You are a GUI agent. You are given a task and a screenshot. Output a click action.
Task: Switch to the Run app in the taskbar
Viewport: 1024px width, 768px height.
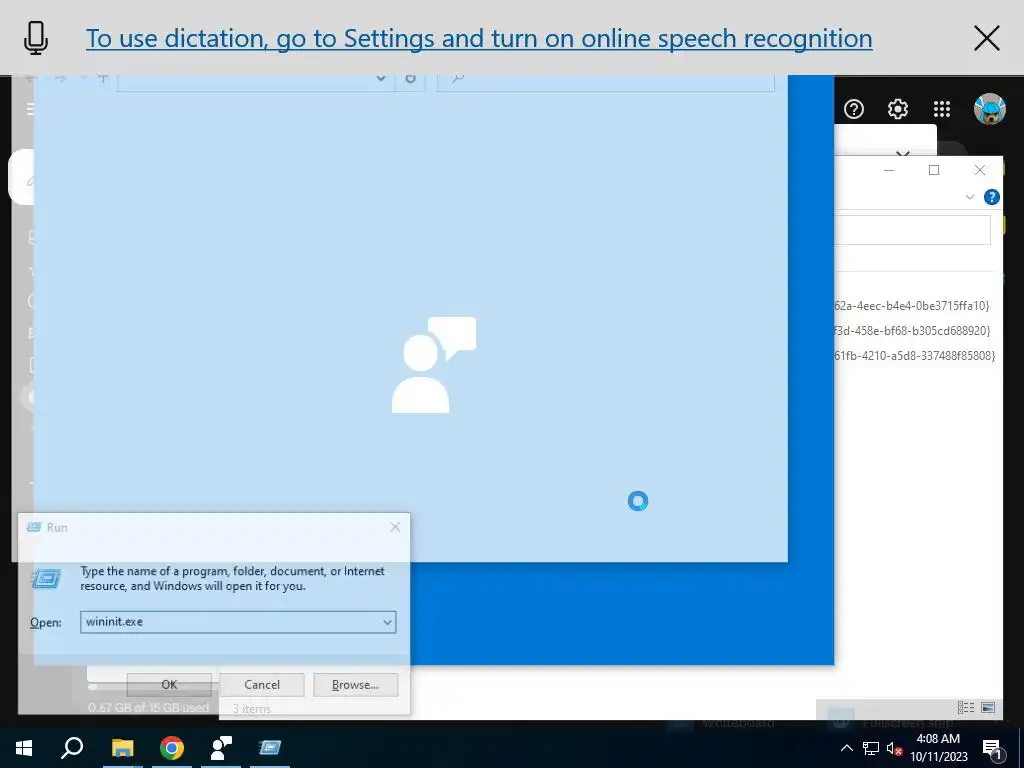point(270,748)
